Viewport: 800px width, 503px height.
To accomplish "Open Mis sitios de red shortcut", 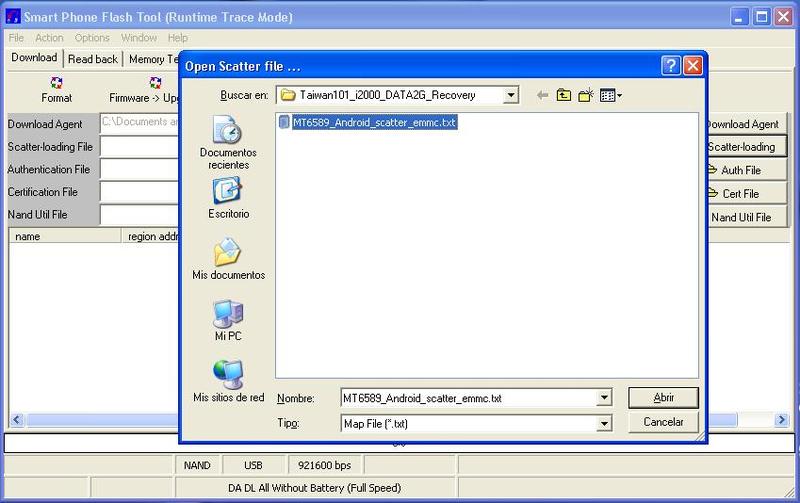I will coord(228,382).
